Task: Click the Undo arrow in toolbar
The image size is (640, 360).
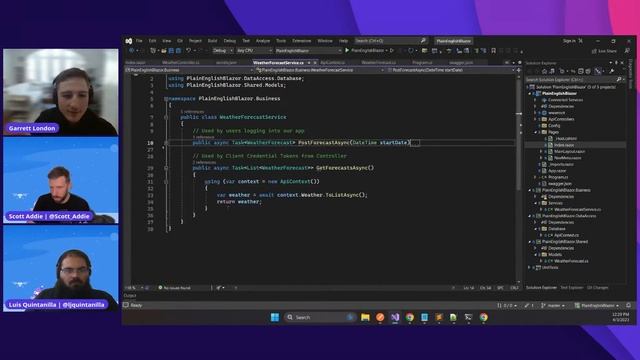Action: point(189,51)
